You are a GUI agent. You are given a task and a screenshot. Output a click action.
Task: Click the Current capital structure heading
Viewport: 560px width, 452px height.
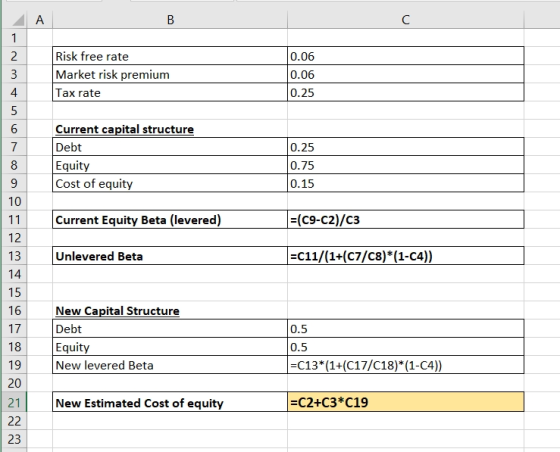[124, 129]
